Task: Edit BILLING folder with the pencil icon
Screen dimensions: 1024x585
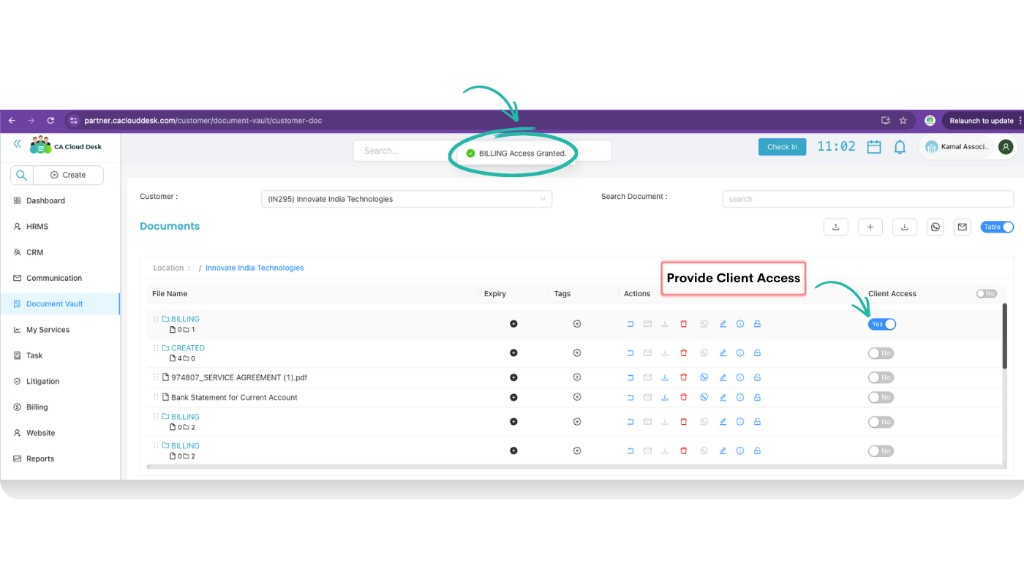Action: [723, 323]
